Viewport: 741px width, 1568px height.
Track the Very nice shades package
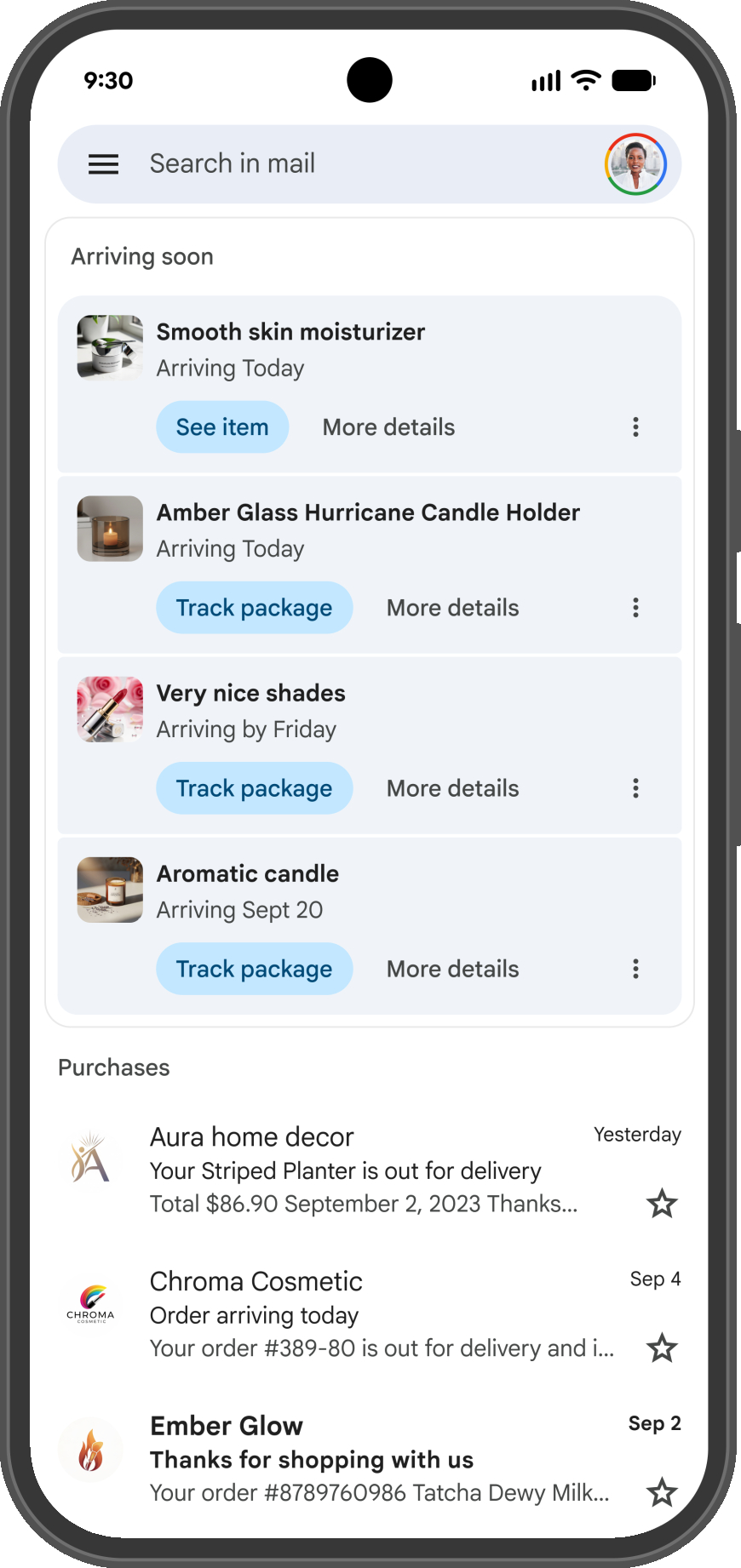click(254, 788)
